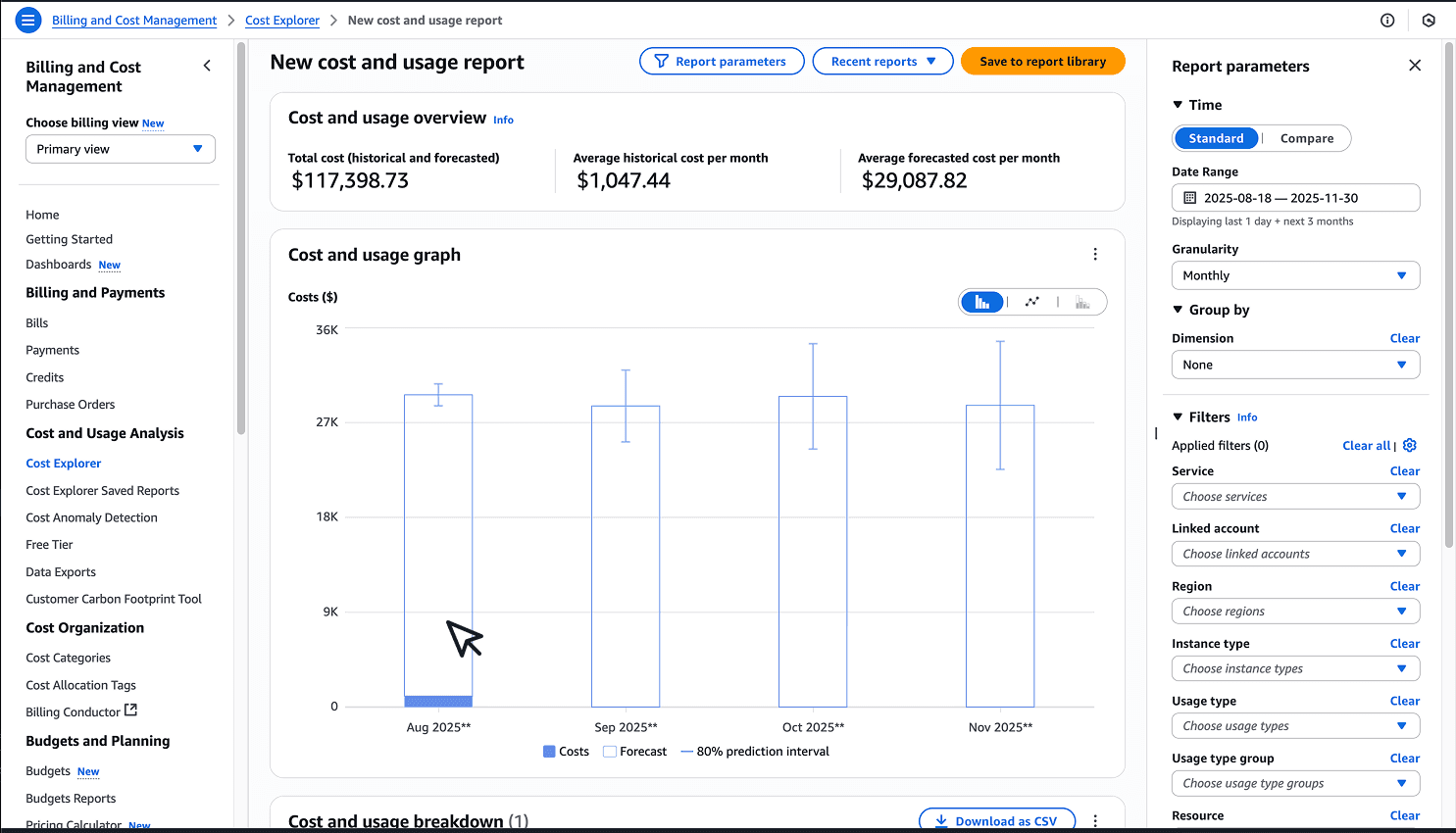Open the Choose regions dropdown

tap(1295, 612)
